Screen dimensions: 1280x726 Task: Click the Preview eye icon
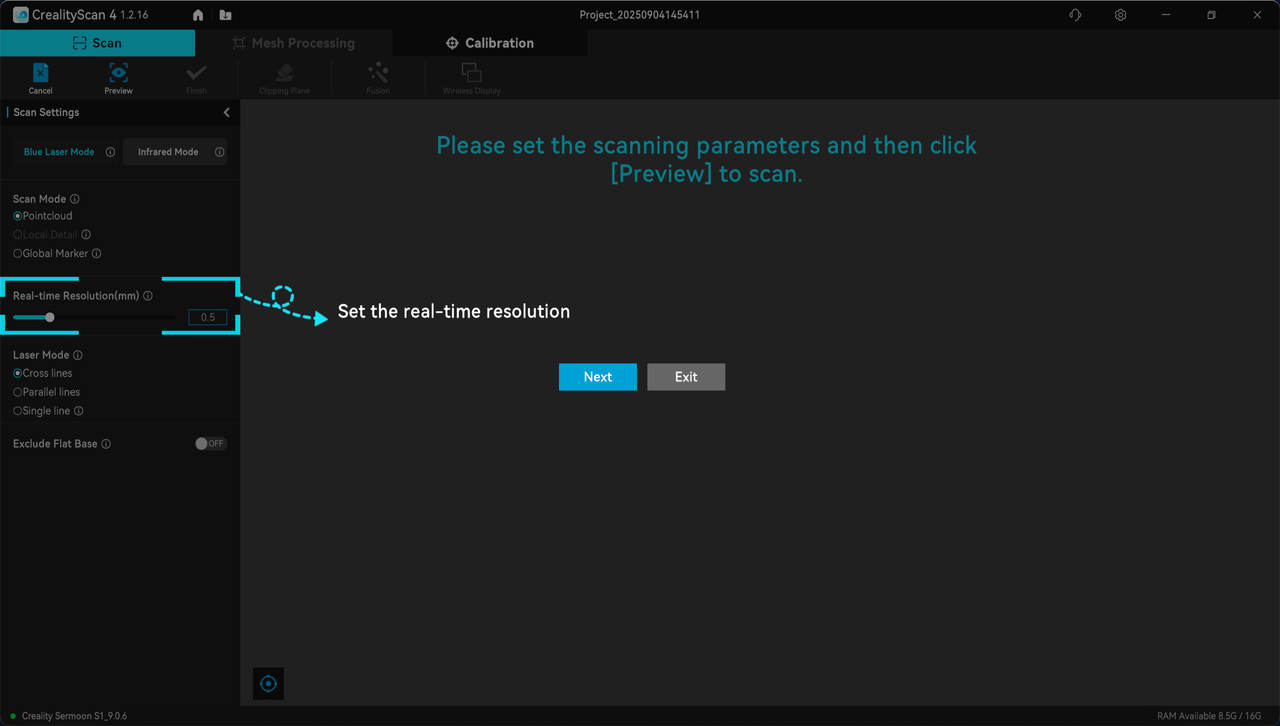point(118,74)
